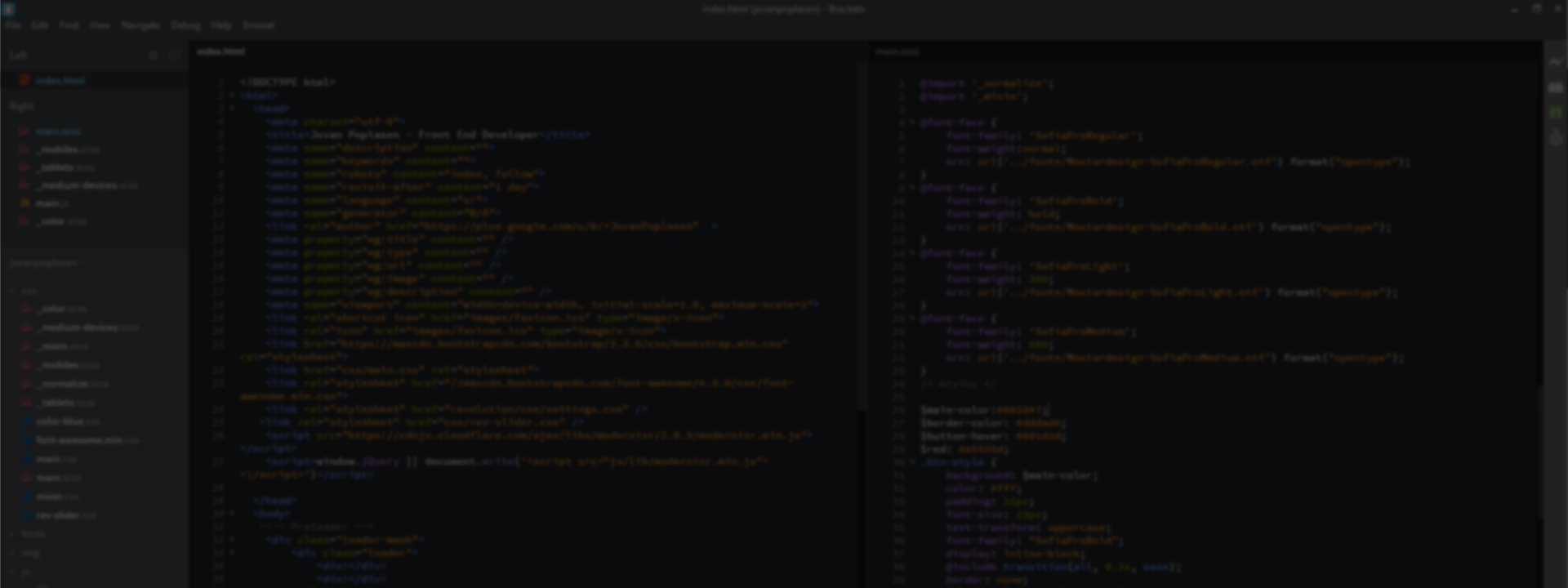This screenshot has width=1568, height=588.
Task: Open the Debug menu
Action: pyautogui.click(x=185, y=25)
